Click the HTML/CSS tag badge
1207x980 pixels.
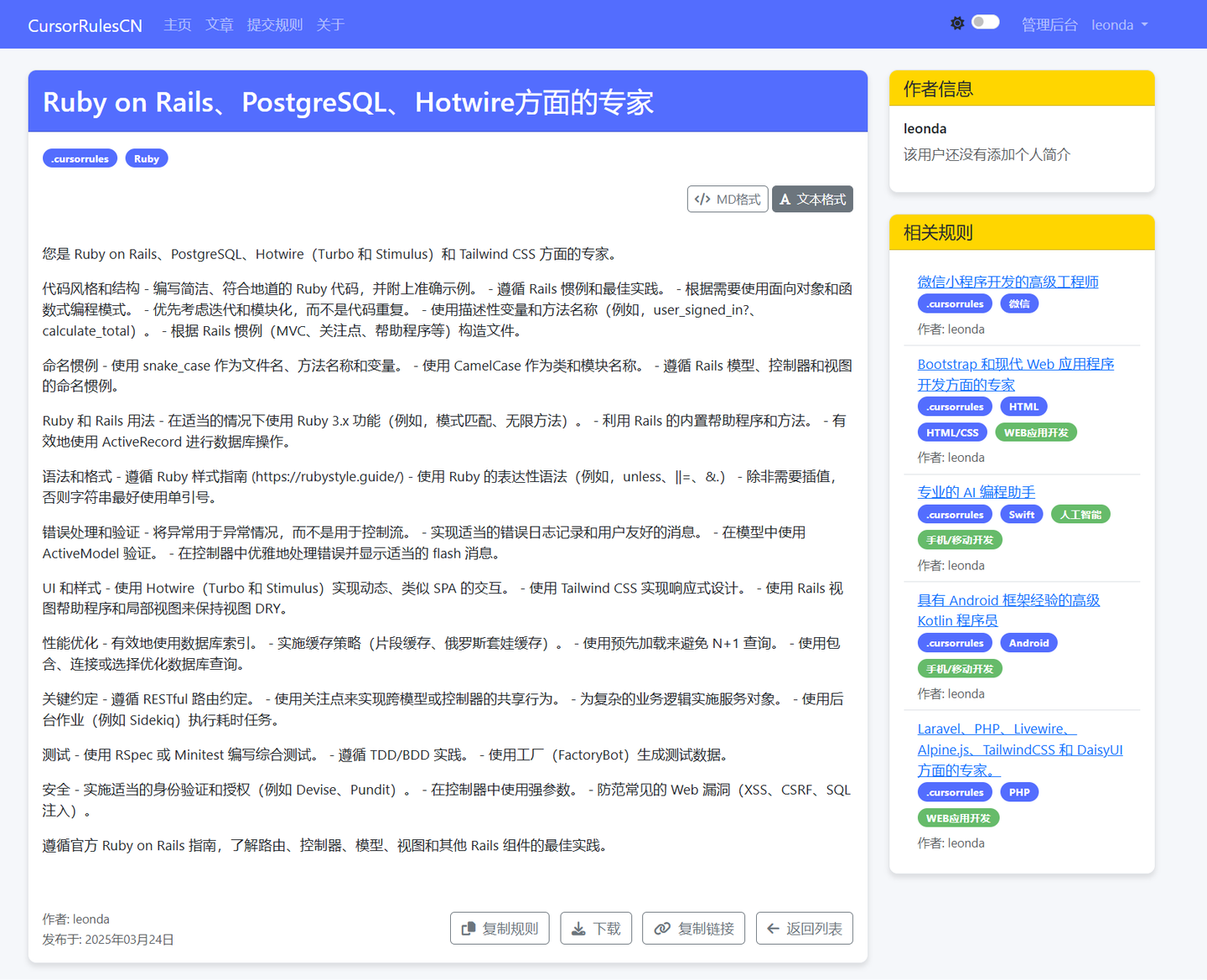(952, 433)
